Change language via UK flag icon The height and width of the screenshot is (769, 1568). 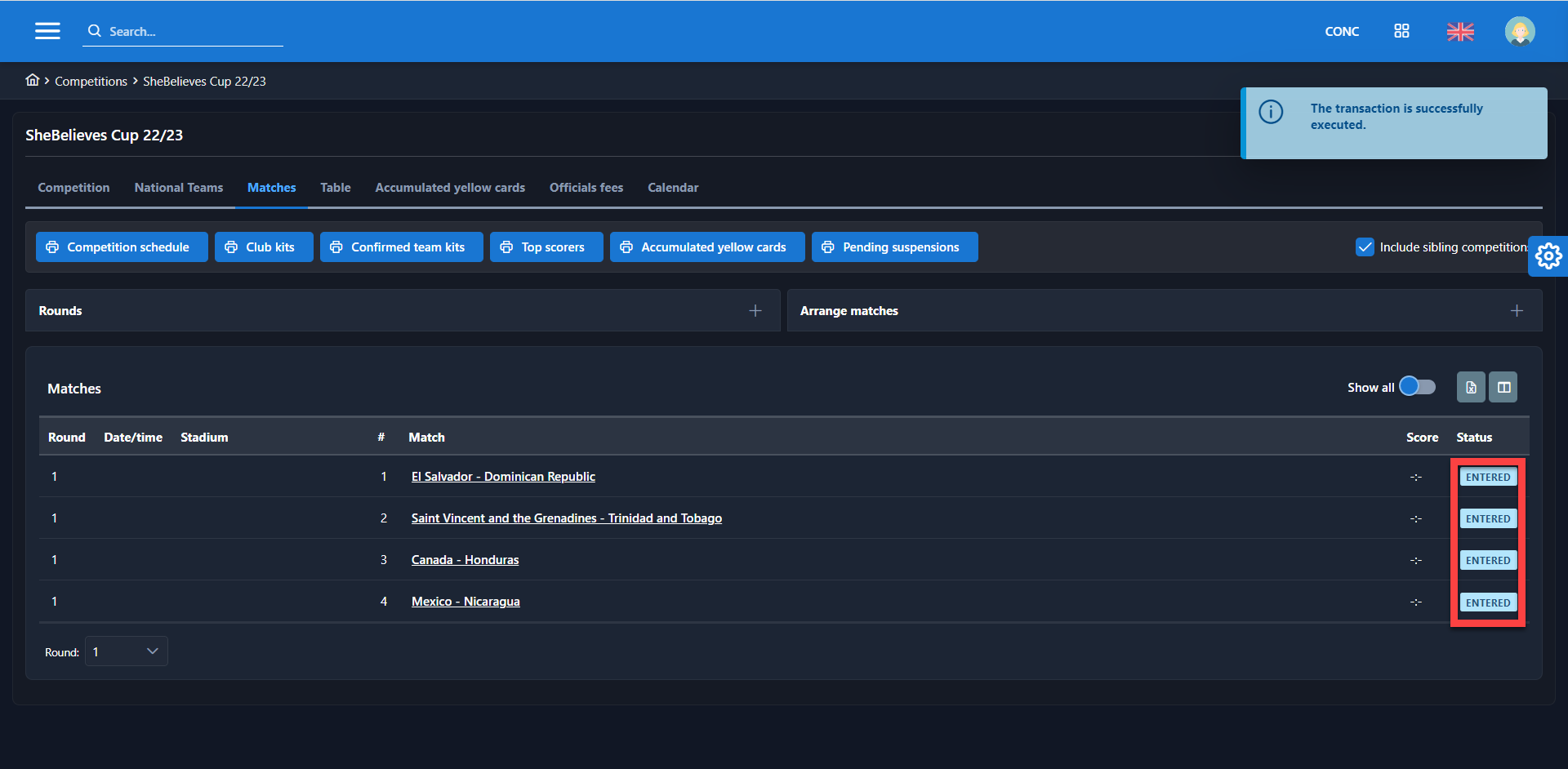1460,32
